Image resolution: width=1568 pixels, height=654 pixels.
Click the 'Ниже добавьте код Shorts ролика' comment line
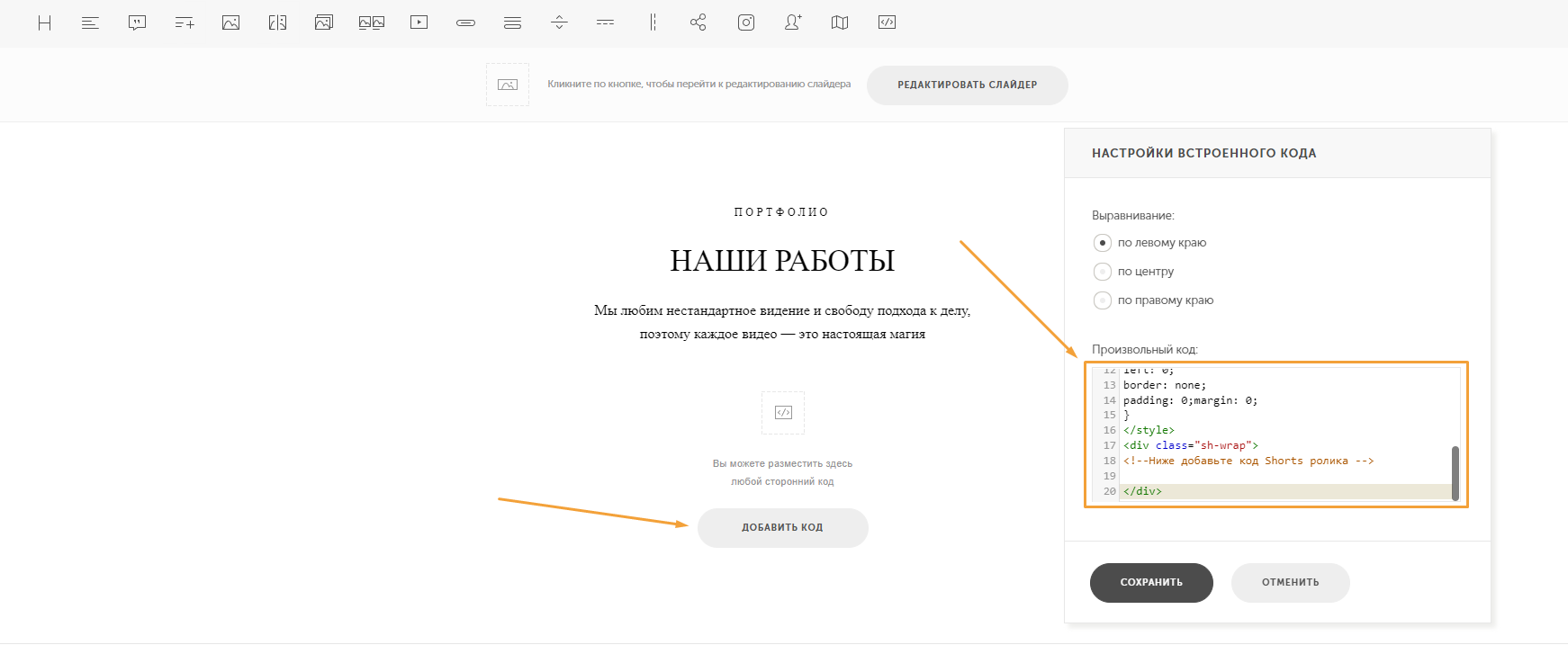coord(1248,461)
